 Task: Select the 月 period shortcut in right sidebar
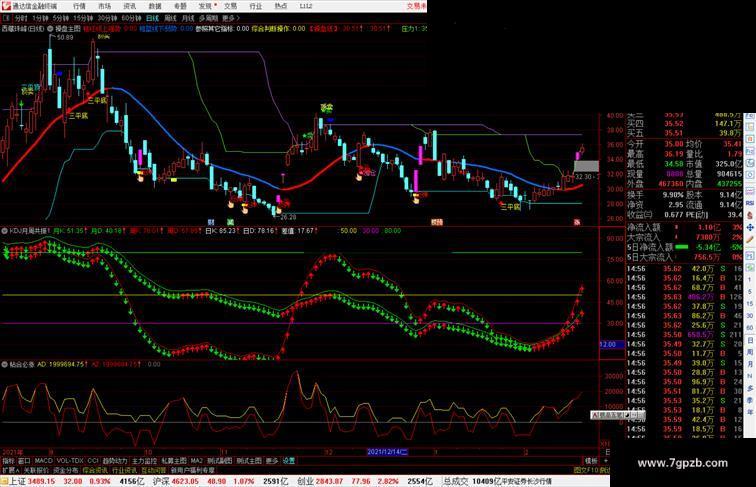(750, 365)
